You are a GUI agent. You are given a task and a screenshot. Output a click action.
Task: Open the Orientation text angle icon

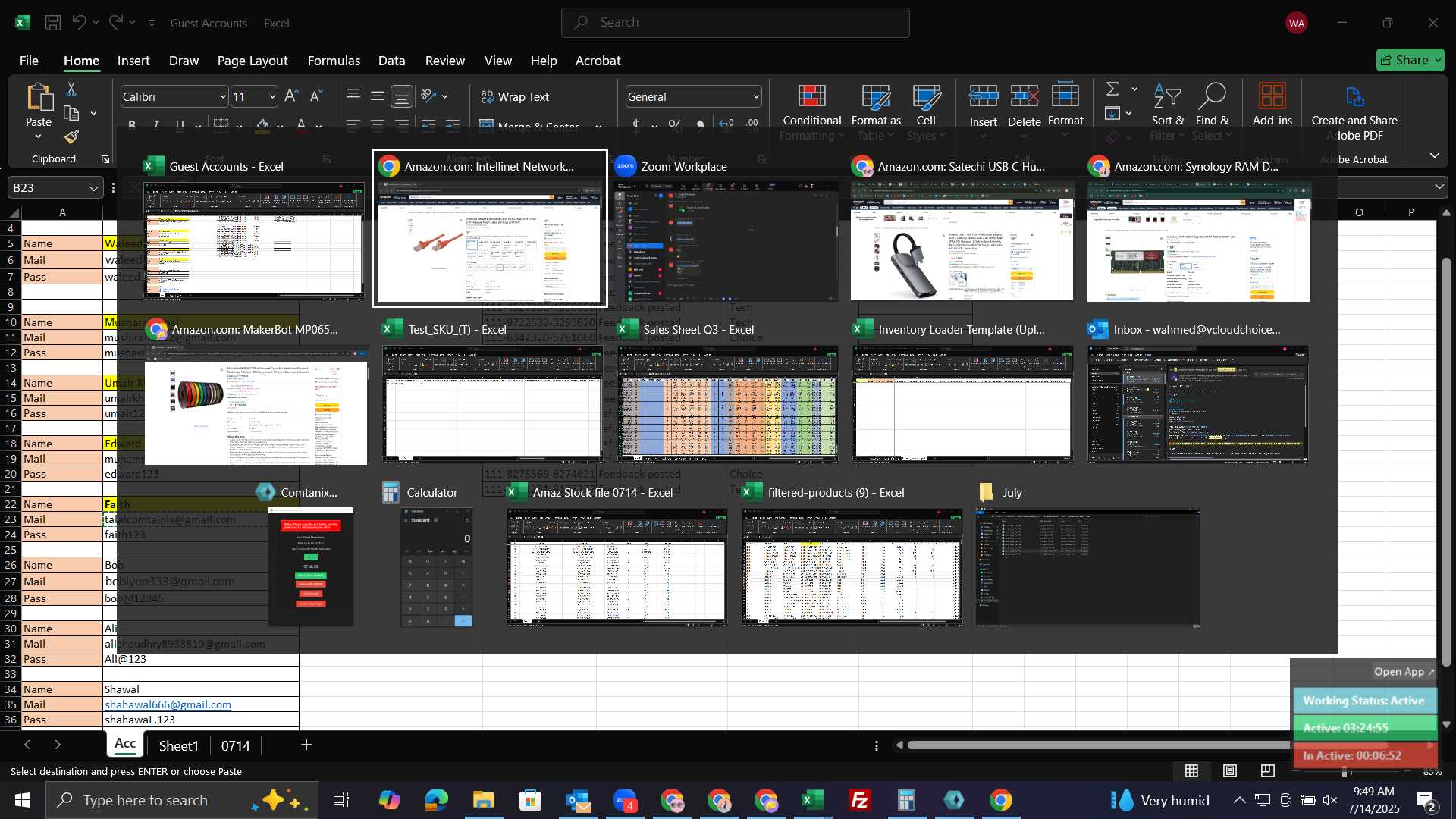(429, 96)
